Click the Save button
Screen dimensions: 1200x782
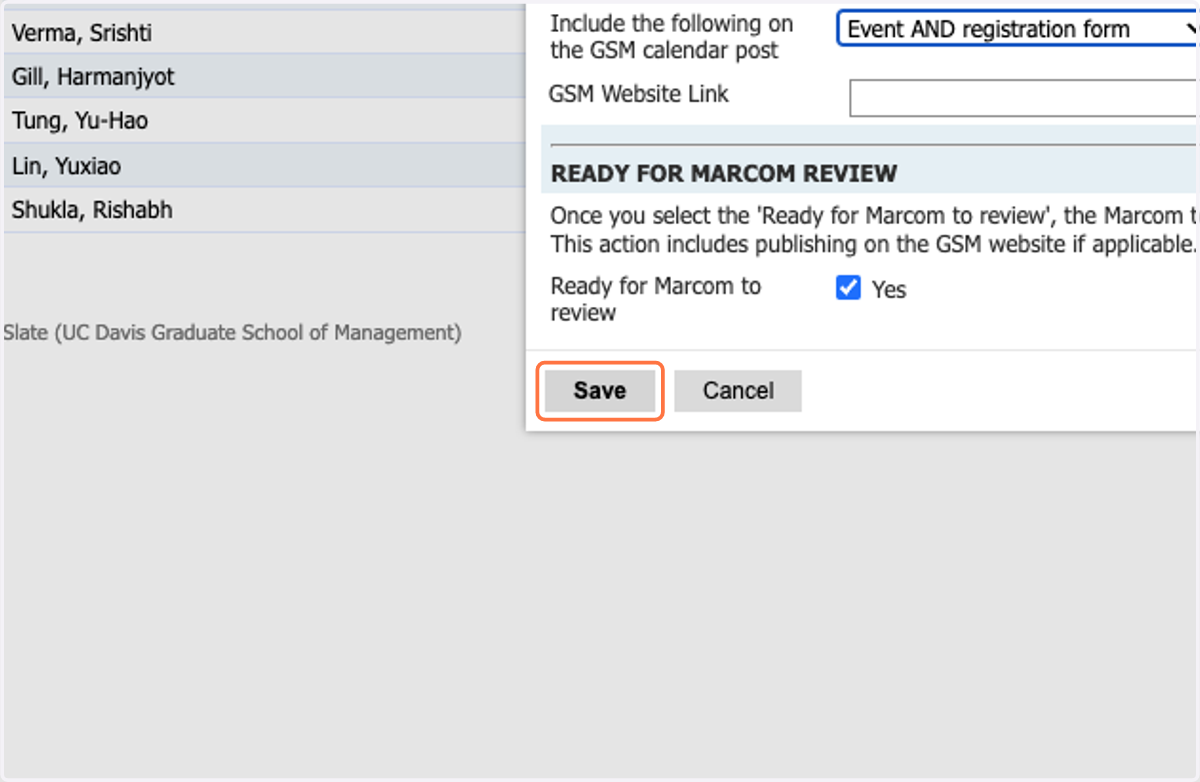(600, 391)
